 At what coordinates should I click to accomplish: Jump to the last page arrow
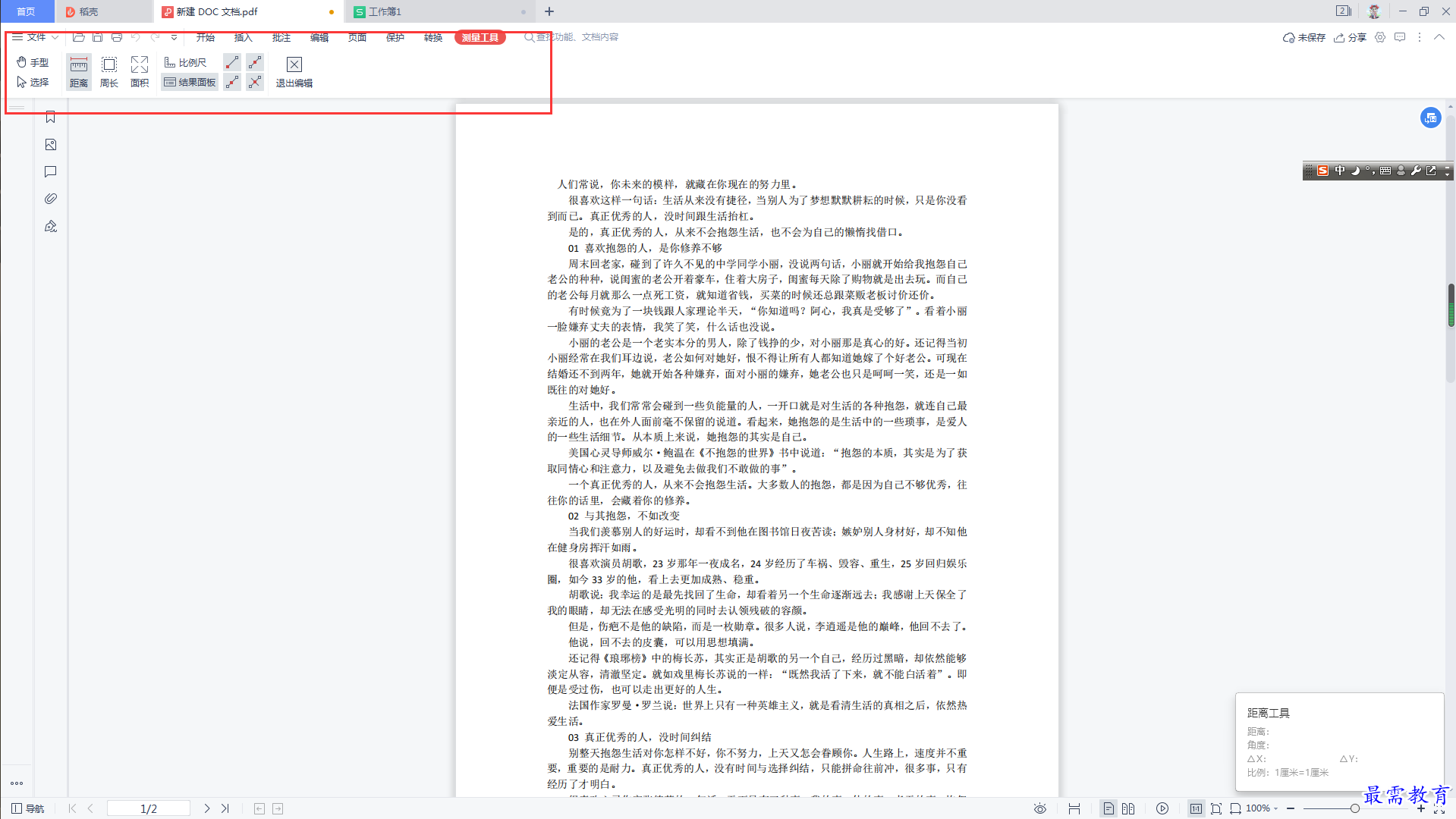(x=225, y=808)
